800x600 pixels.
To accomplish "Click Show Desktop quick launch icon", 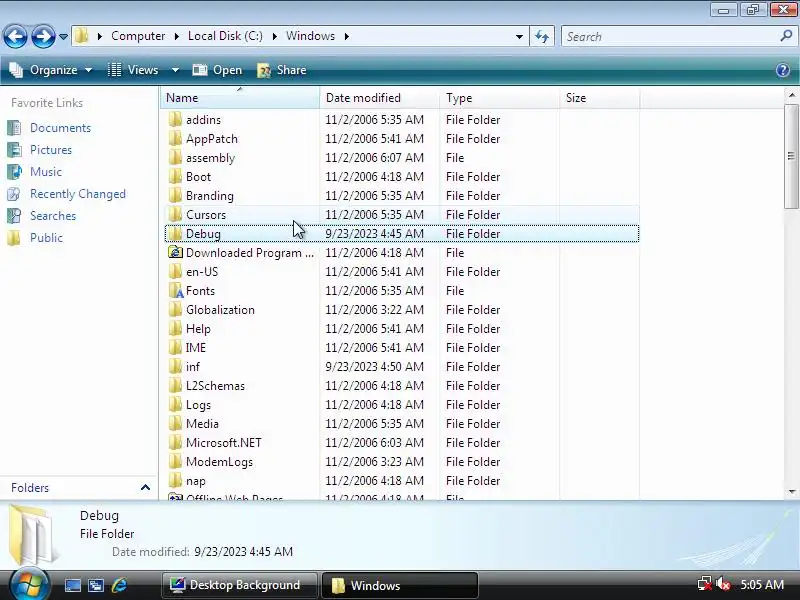I will coord(72,585).
